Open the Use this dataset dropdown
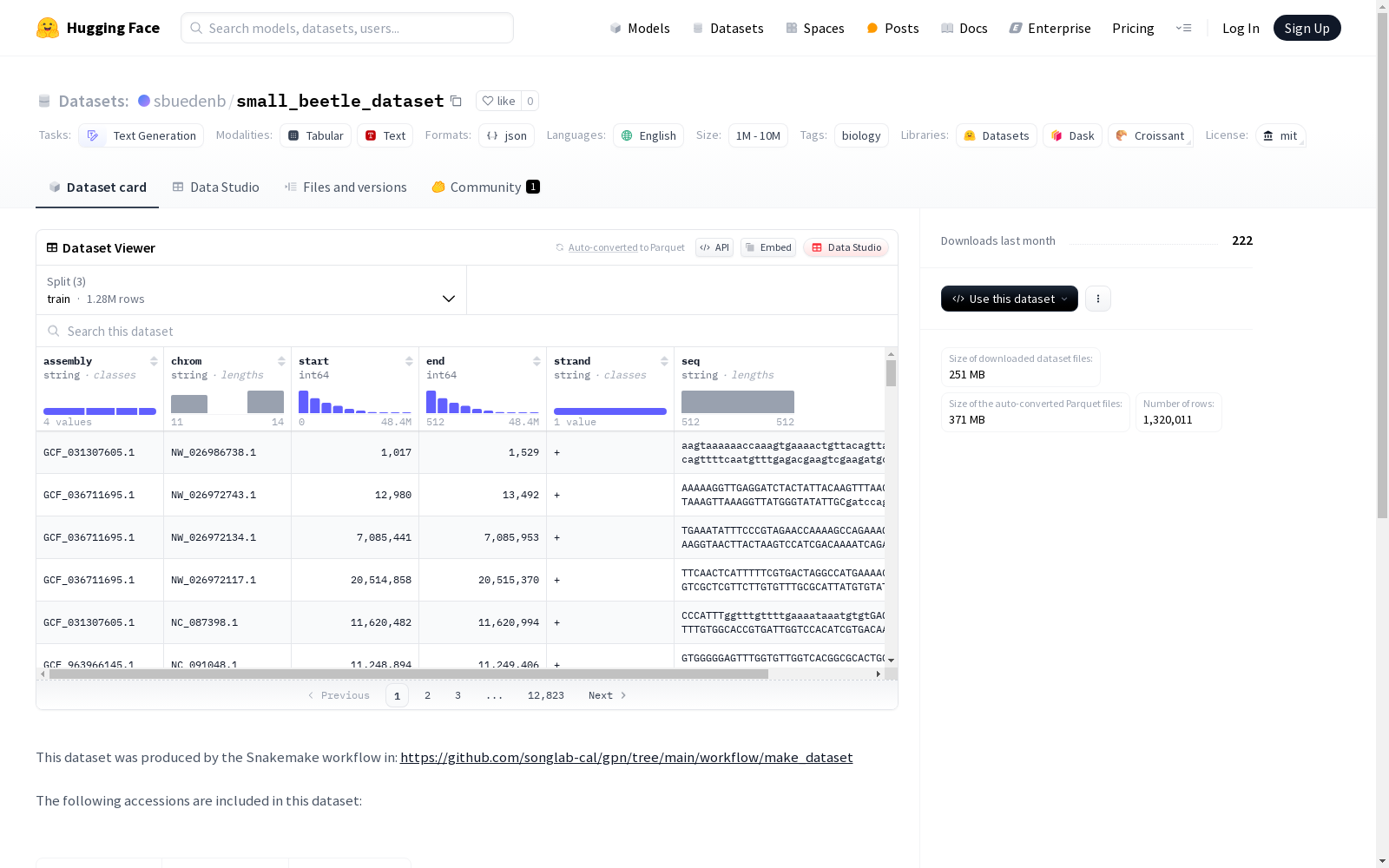 [1010, 299]
